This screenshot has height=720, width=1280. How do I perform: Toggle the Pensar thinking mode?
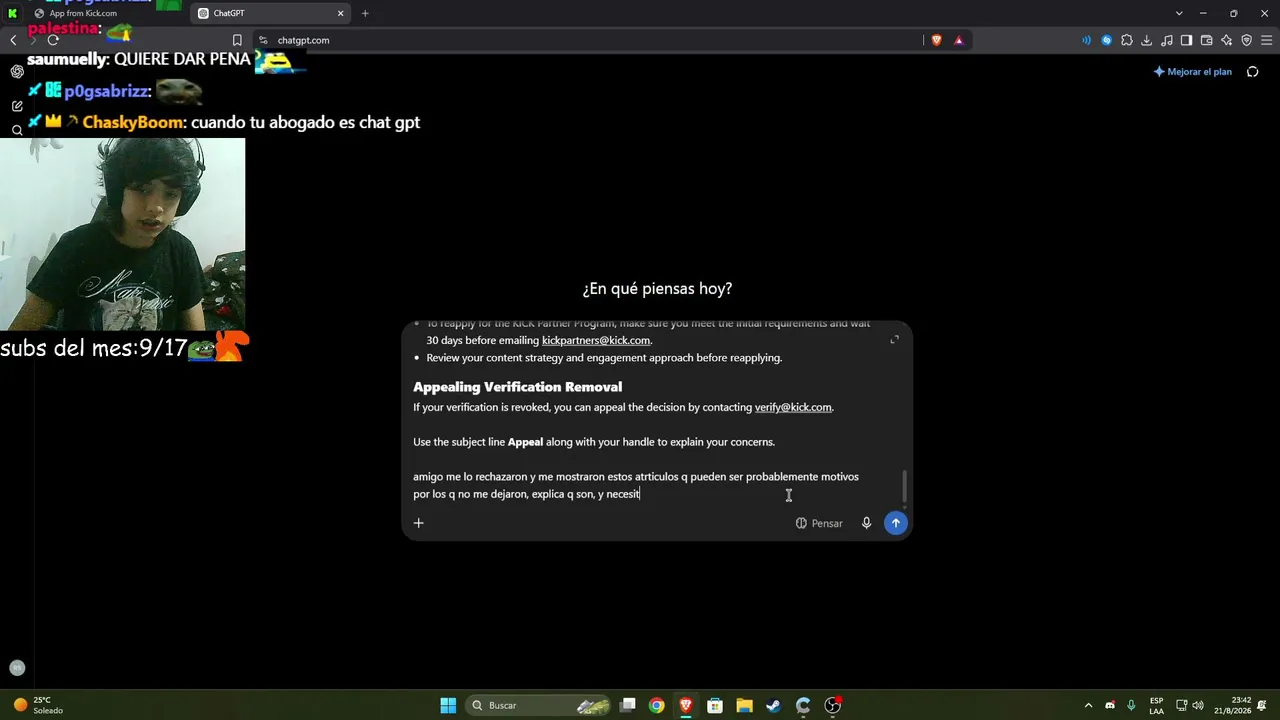click(819, 523)
